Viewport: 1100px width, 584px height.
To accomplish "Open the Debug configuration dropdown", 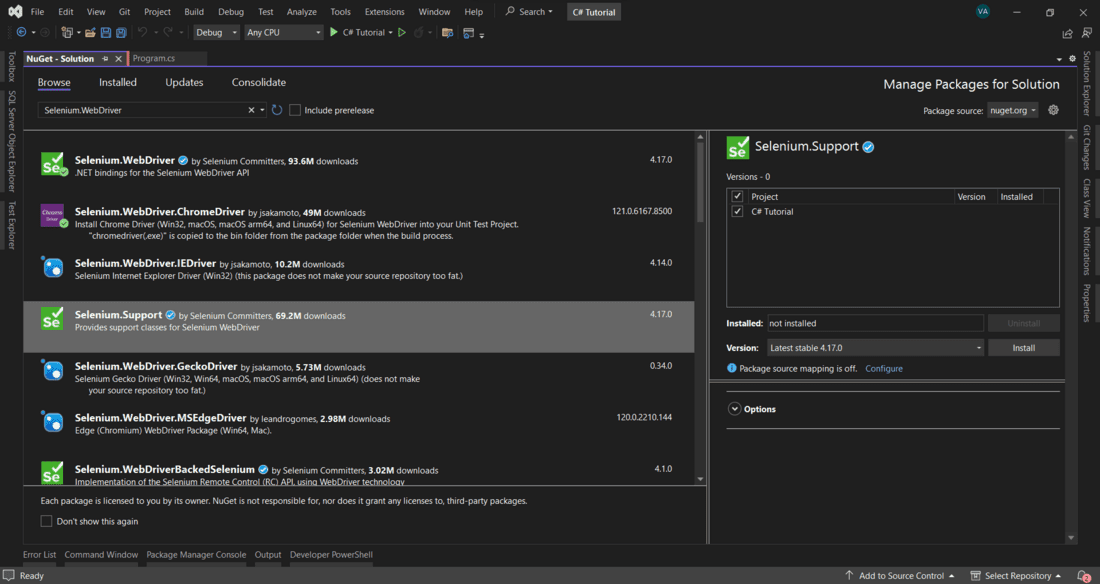I will pyautogui.click(x=216, y=32).
